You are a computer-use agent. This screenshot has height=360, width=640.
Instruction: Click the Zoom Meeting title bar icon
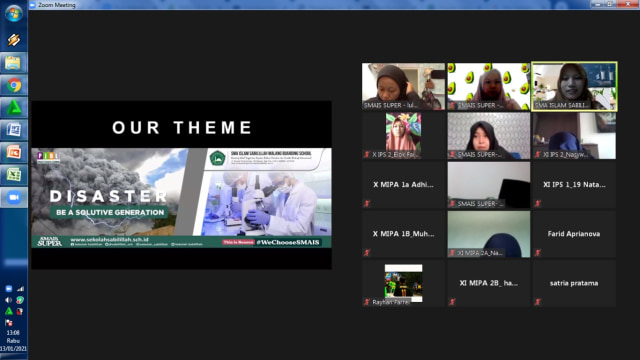click(x=33, y=5)
